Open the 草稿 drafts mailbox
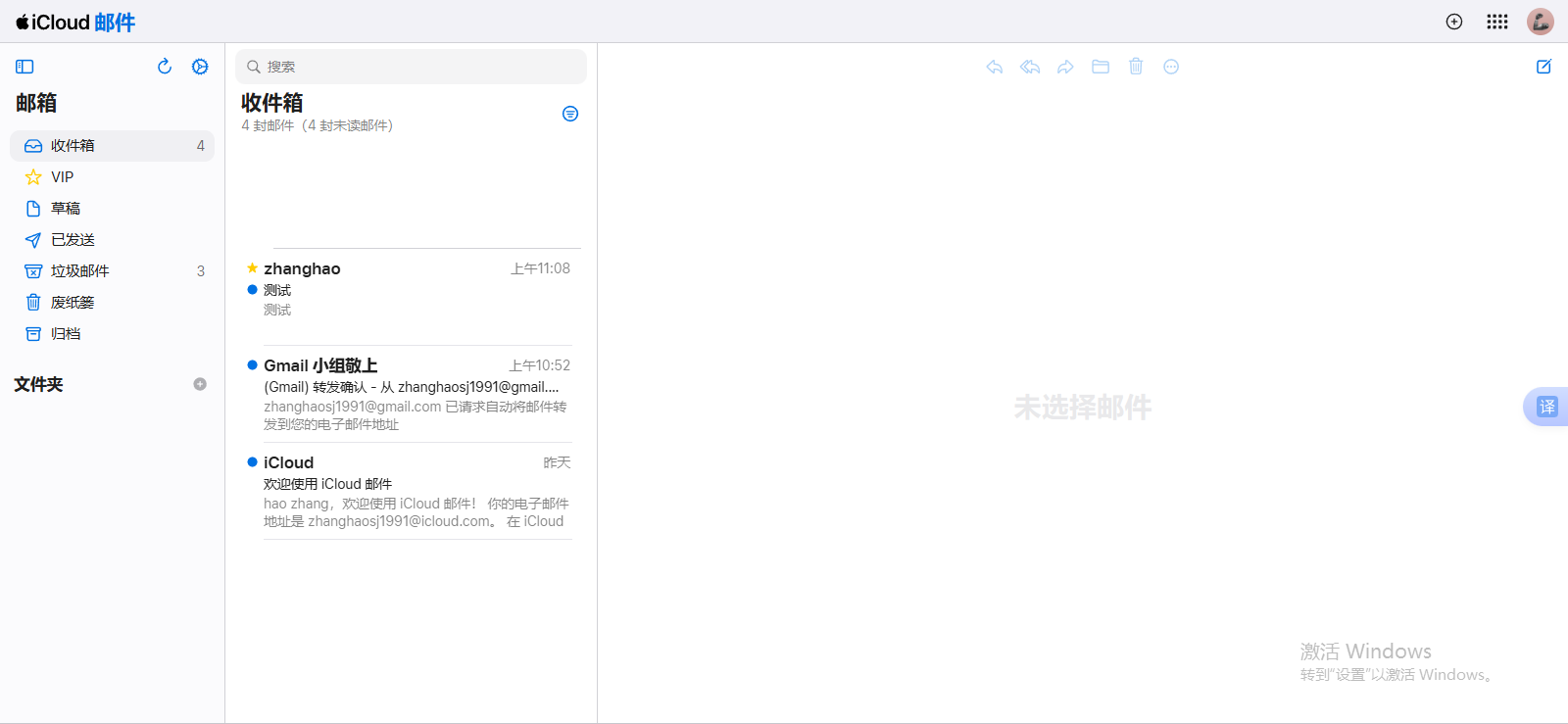This screenshot has height=724, width=1568. pyautogui.click(x=66, y=209)
